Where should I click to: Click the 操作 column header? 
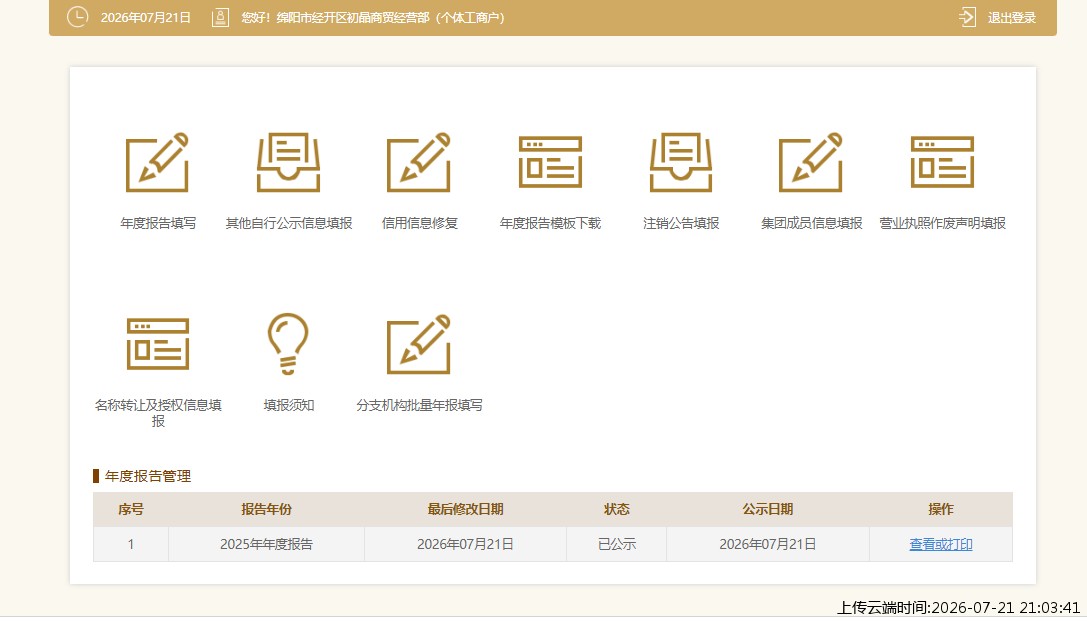941,509
